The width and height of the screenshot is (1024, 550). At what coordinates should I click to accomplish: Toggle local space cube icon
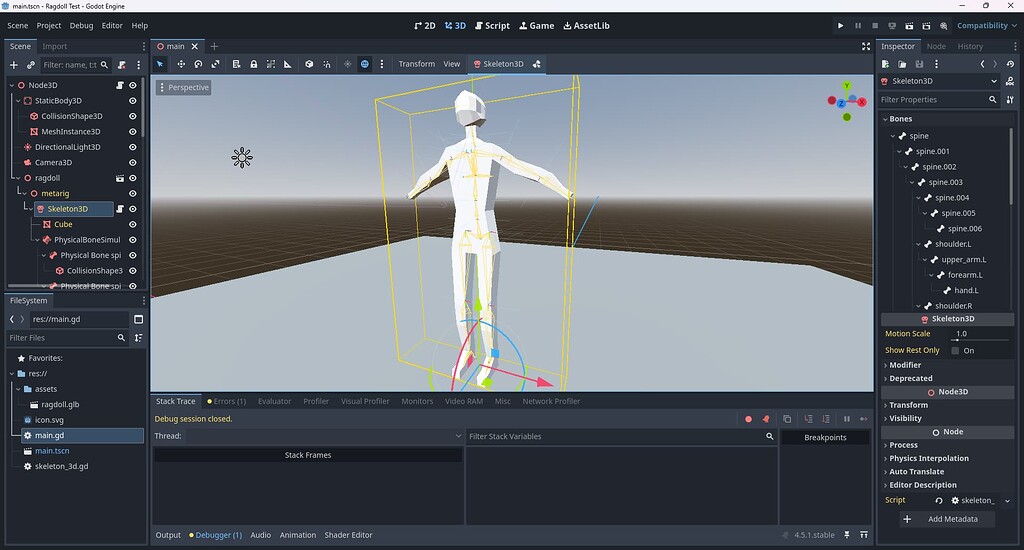click(309, 64)
